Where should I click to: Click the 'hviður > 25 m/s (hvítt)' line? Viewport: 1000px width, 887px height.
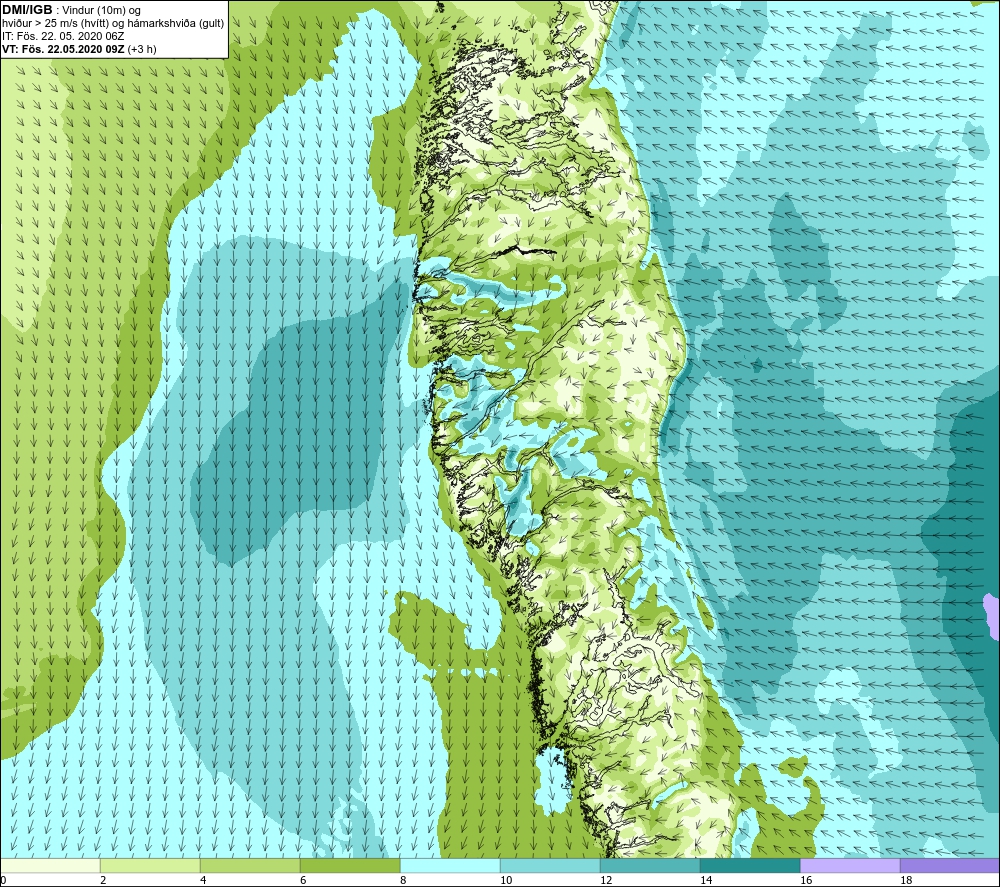click(x=113, y=23)
